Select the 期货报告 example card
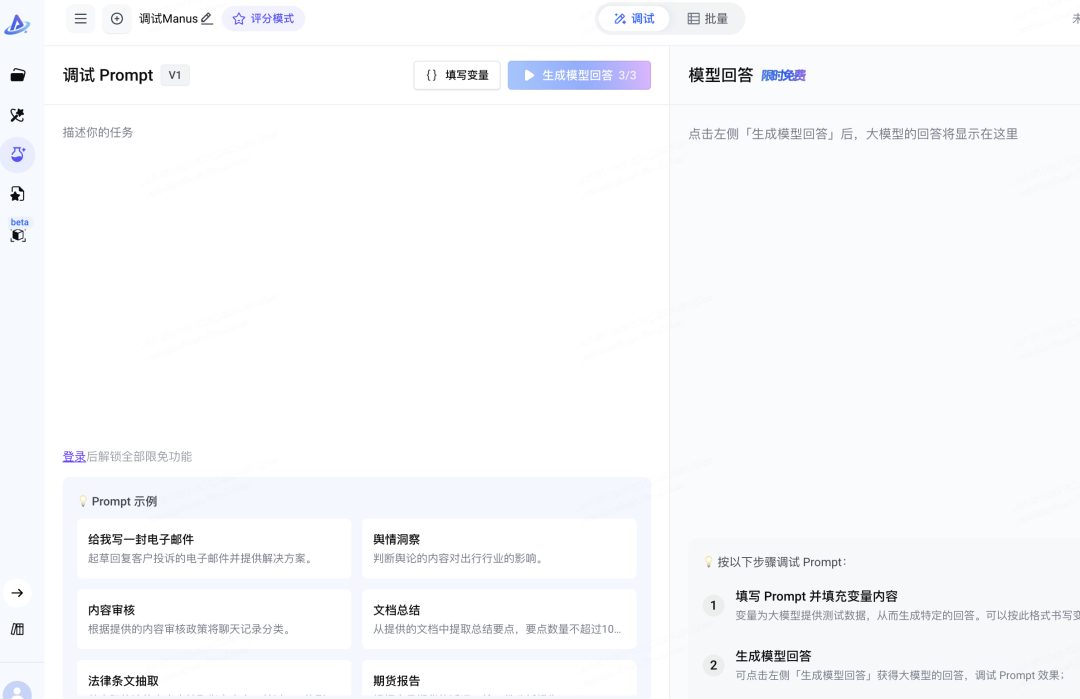Image resolution: width=1080 pixels, height=699 pixels. [499, 679]
